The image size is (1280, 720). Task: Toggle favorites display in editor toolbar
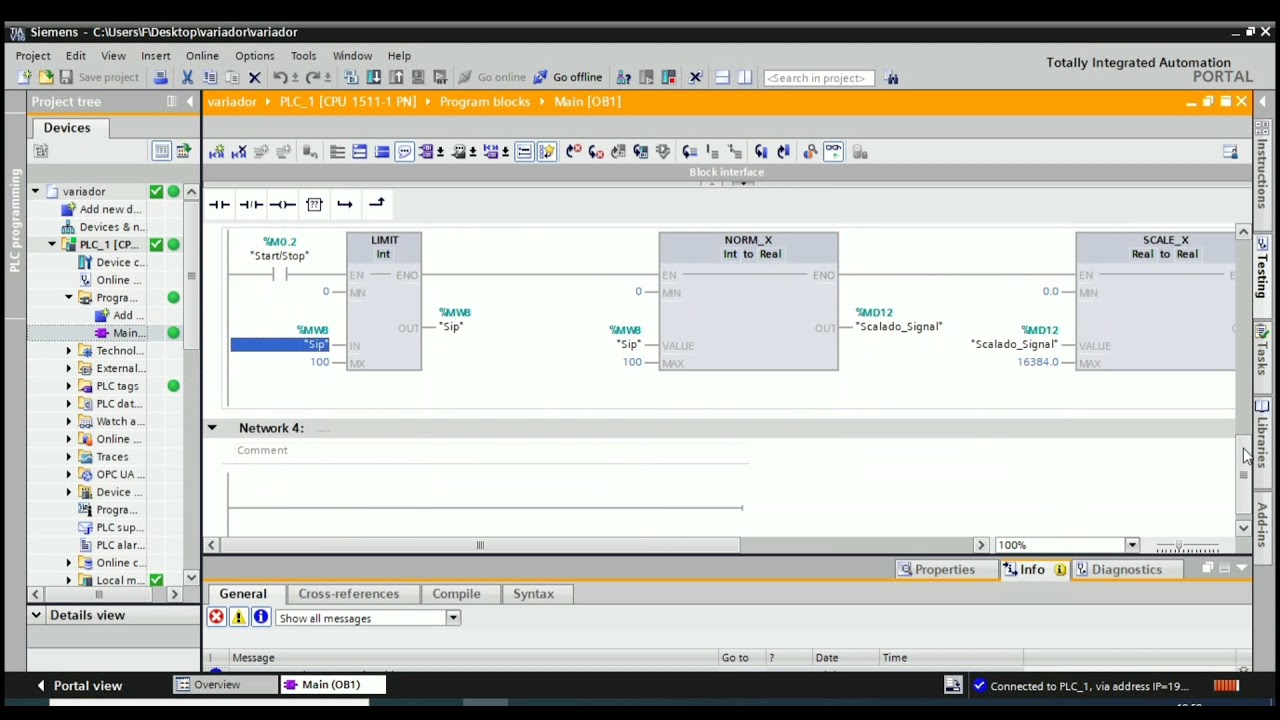pos(546,152)
